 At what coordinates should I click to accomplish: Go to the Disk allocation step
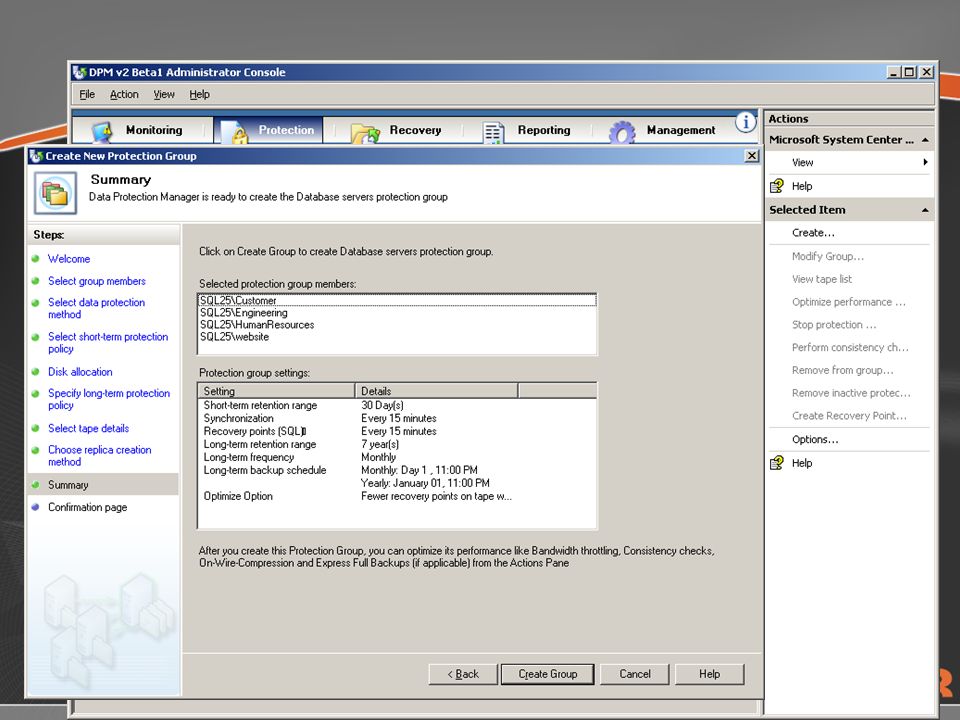point(80,372)
